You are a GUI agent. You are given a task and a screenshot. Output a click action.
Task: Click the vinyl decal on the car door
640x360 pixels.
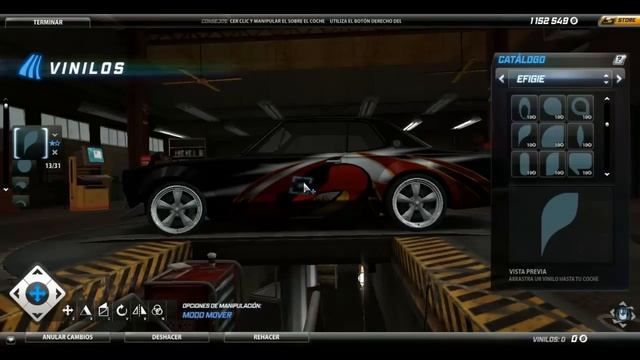[x=301, y=184]
